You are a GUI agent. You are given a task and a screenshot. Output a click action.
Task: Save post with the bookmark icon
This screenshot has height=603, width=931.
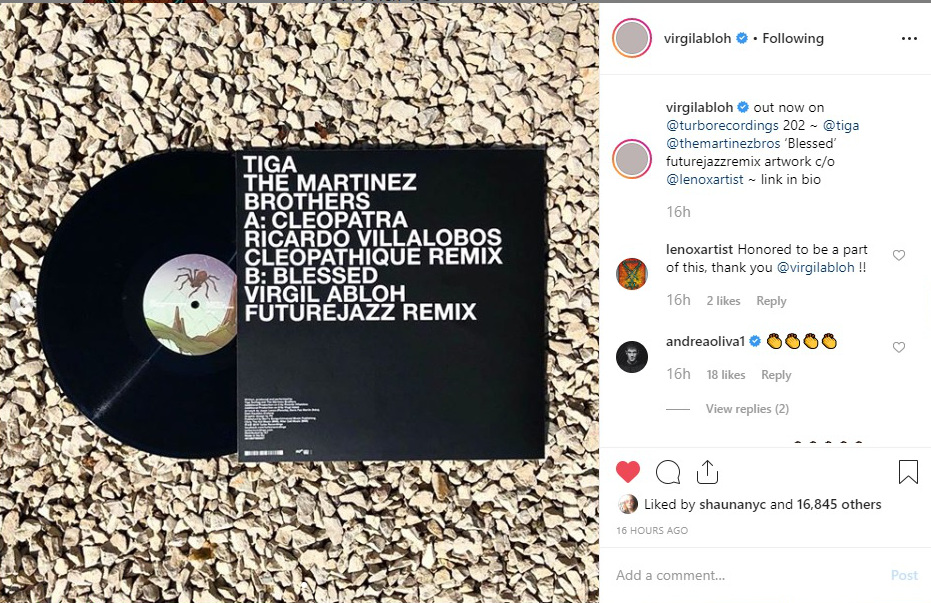point(908,472)
